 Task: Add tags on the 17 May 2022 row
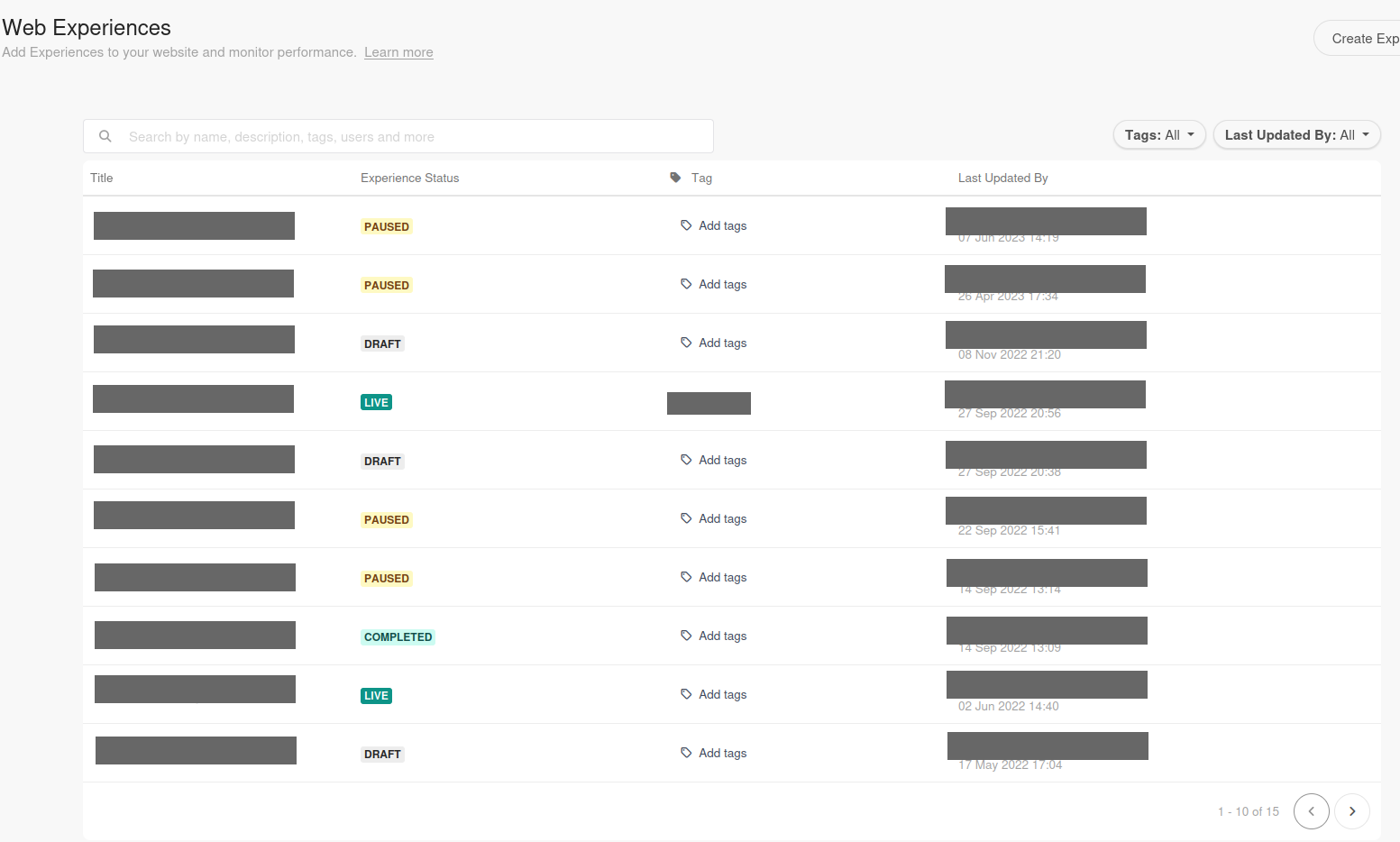714,753
